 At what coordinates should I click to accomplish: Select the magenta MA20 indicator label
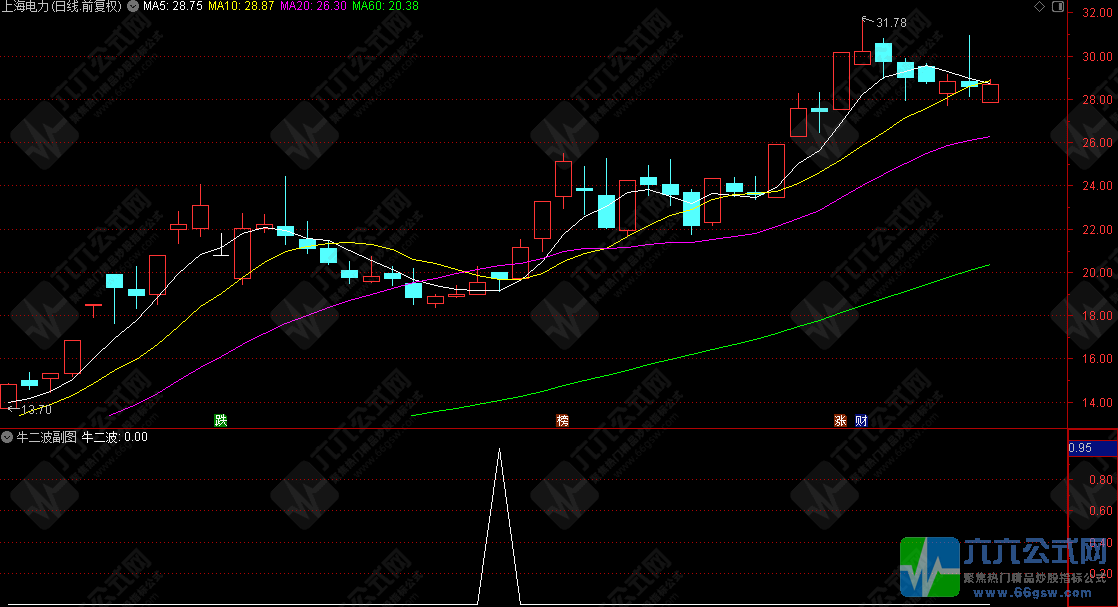click(313, 7)
